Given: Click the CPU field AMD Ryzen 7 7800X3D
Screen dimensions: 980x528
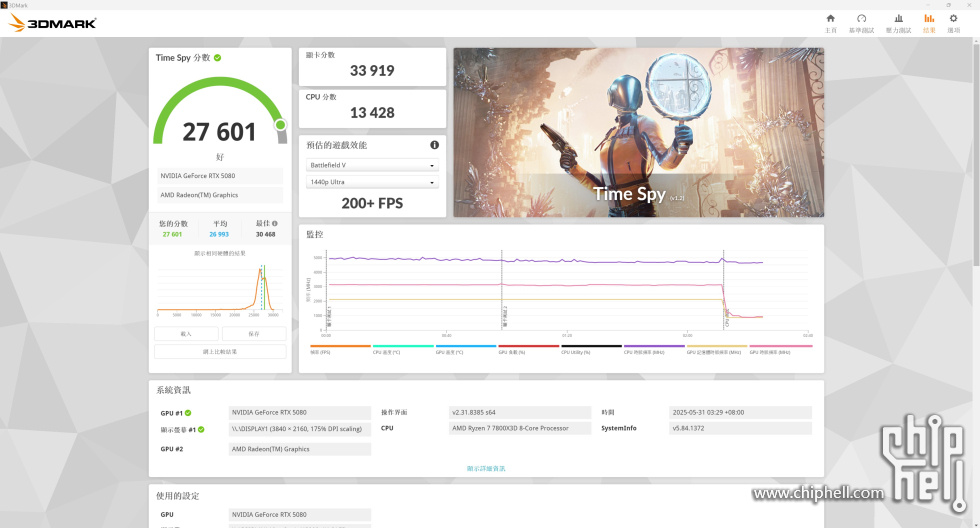Looking at the screenshot, I should click(x=520, y=428).
